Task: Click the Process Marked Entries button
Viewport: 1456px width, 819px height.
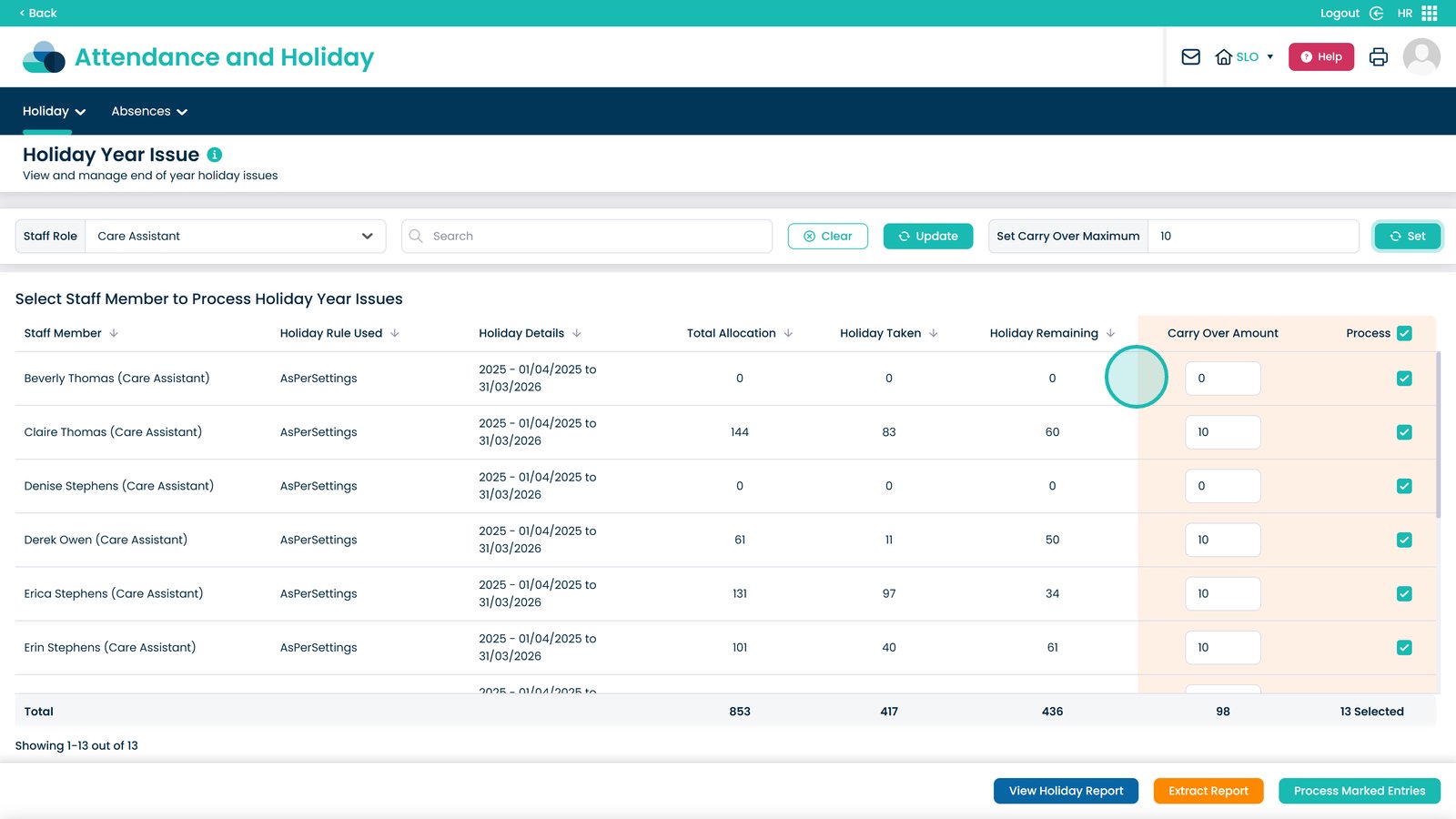Action: point(1360,791)
